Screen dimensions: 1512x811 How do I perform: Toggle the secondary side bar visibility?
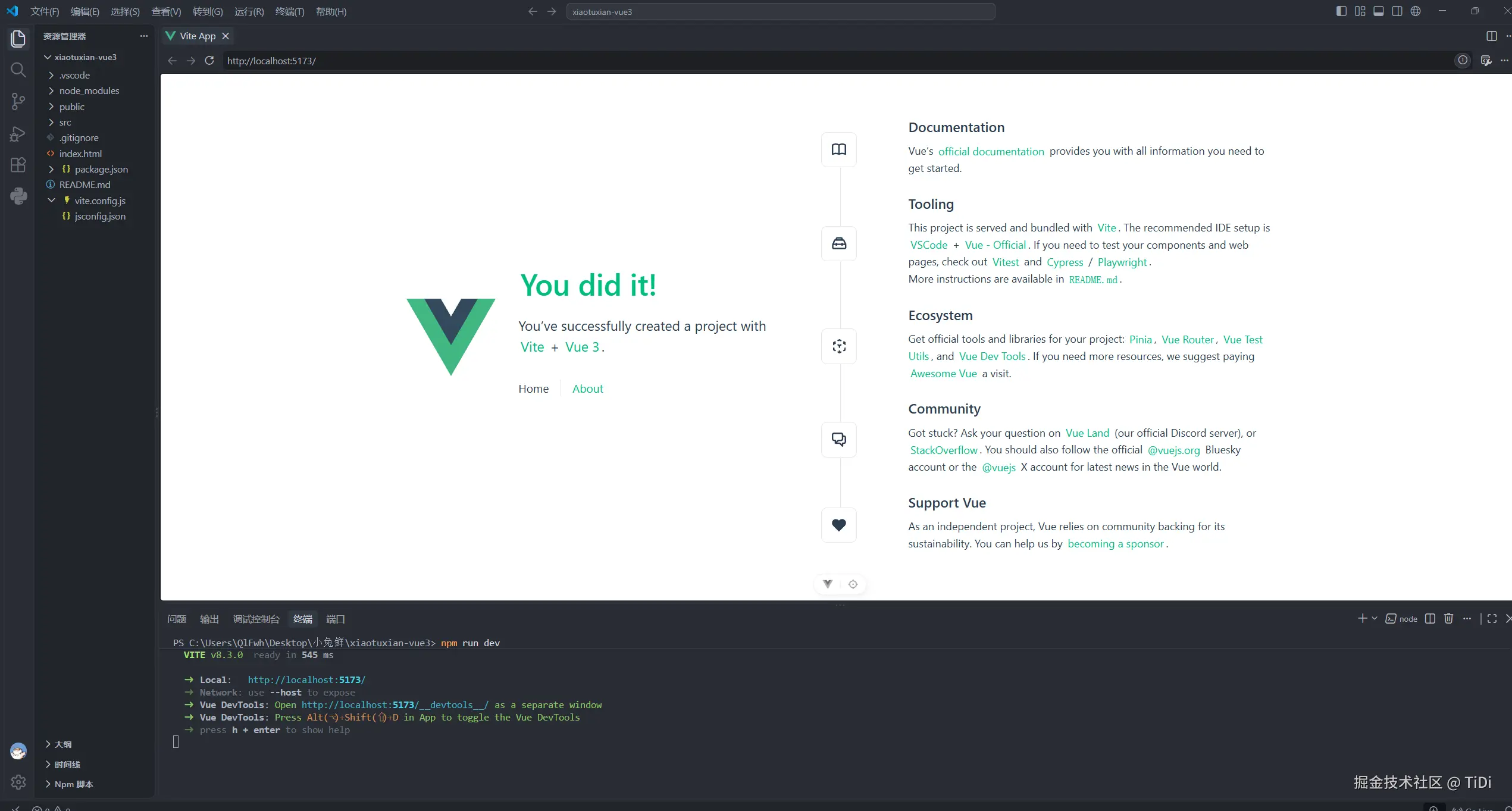pos(1397,11)
